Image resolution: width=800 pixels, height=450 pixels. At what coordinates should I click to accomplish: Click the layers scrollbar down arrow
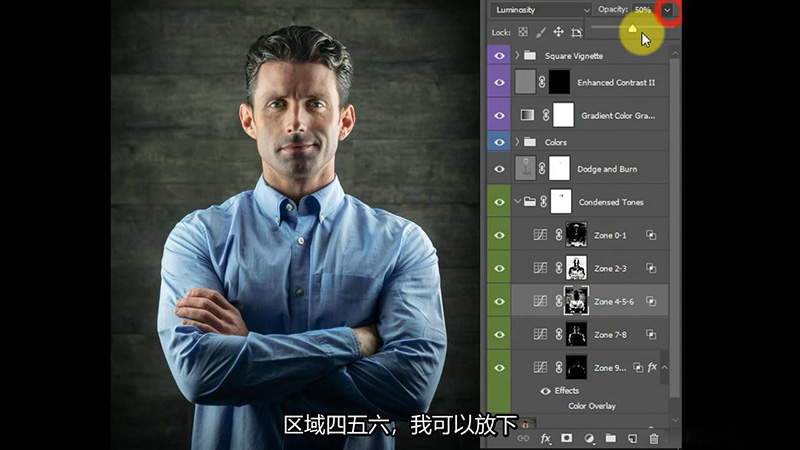(675, 420)
